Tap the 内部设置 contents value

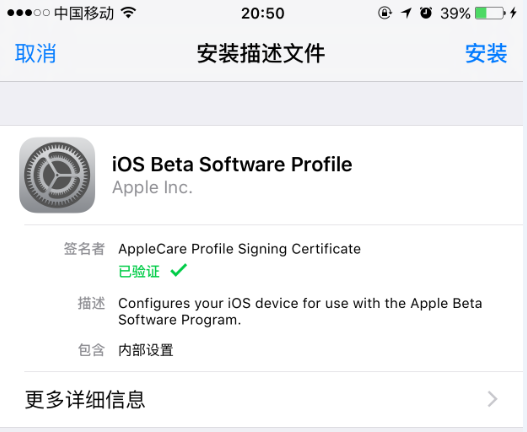click(x=146, y=350)
